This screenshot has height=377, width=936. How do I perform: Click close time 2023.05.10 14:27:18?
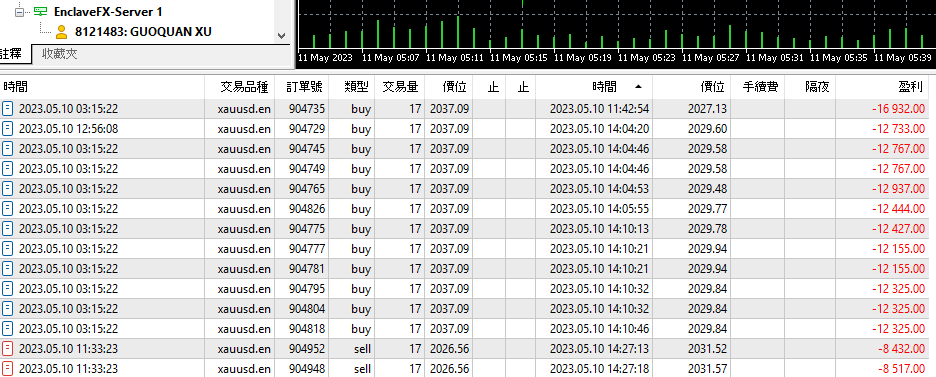(x=599, y=369)
